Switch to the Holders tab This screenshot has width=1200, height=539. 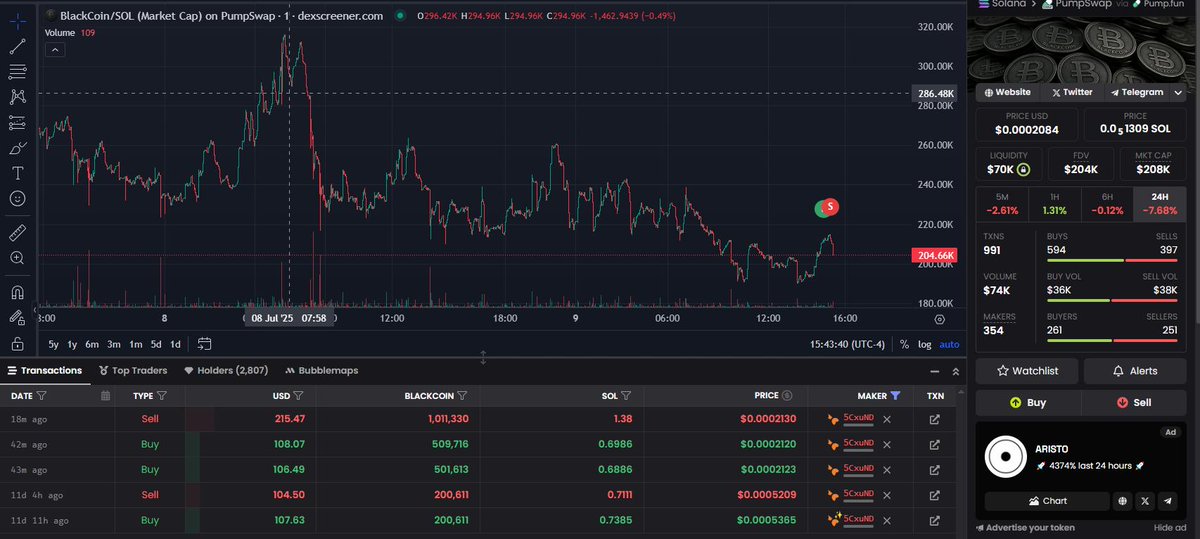(226, 371)
